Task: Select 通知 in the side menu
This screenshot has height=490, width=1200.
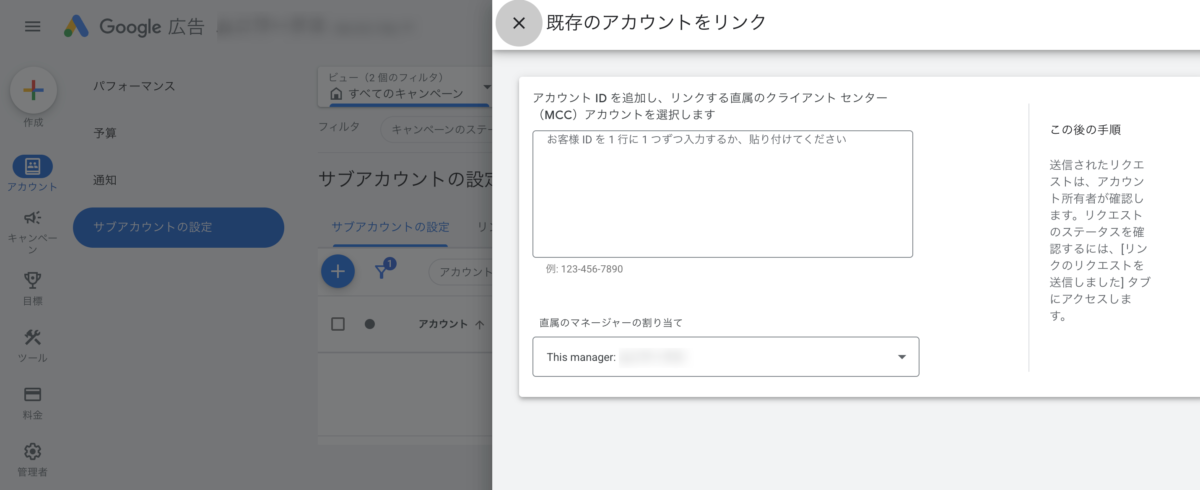Action: (x=105, y=180)
